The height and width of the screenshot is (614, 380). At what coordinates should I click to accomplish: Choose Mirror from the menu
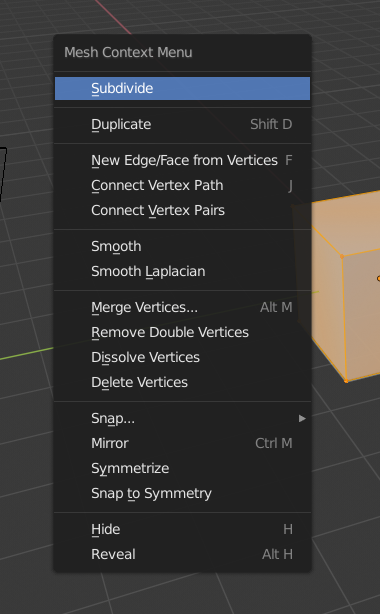182,443
